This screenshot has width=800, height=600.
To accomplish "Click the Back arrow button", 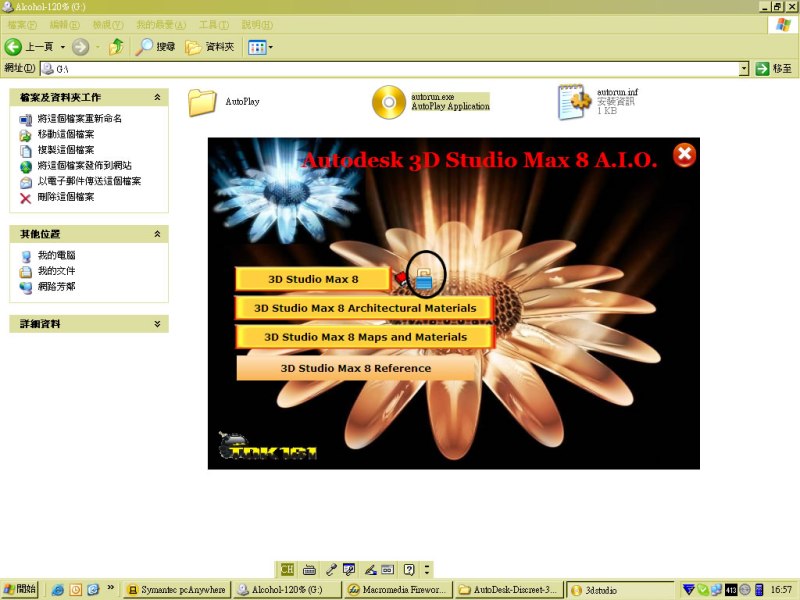I will 13,47.
